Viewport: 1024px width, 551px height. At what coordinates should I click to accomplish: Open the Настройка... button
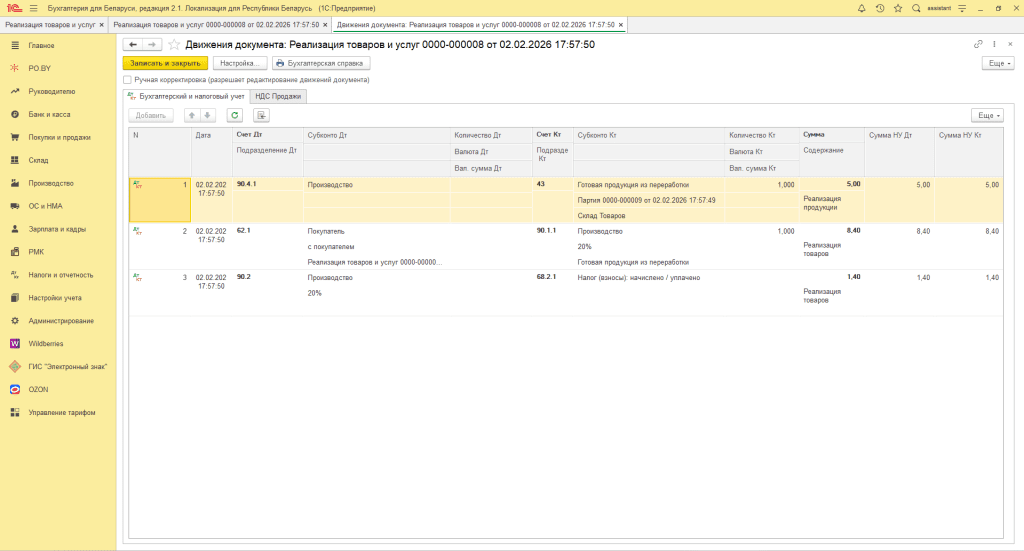click(240, 63)
